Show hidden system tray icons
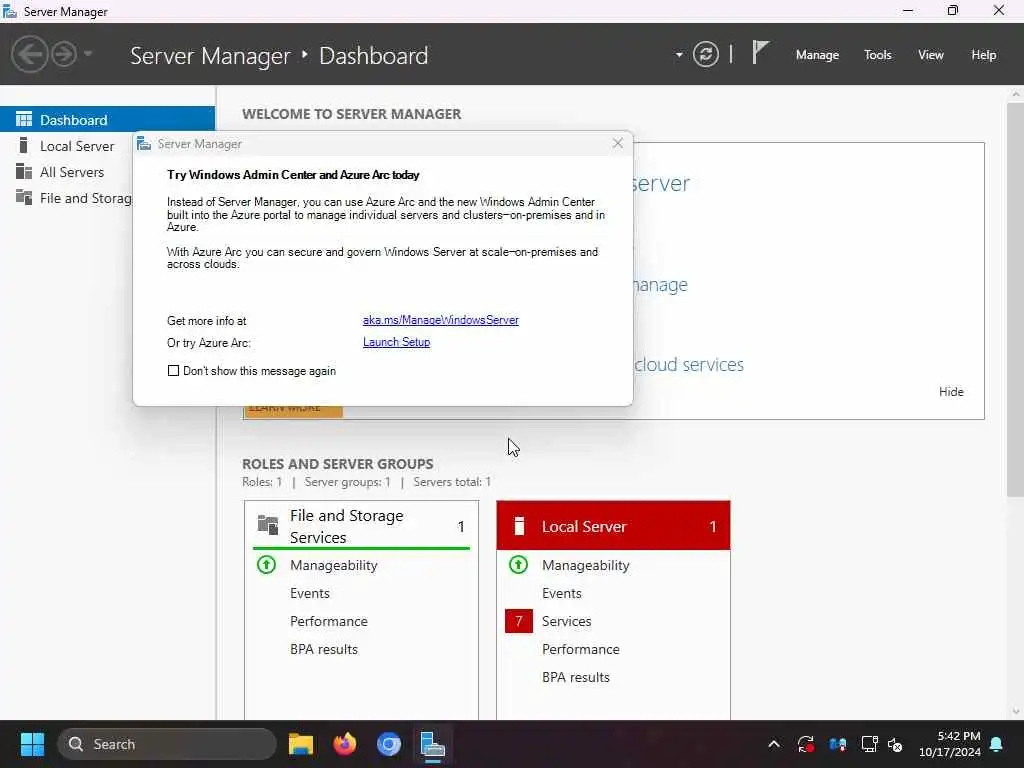The width and height of the screenshot is (1024, 768). coord(774,744)
